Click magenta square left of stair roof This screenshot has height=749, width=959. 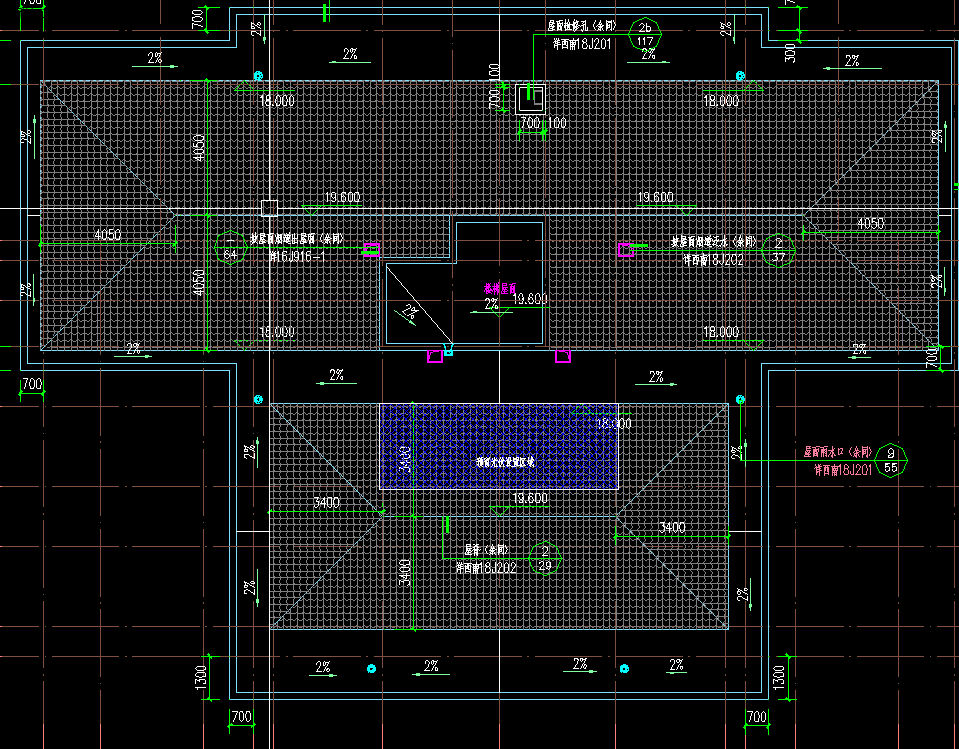(371, 250)
